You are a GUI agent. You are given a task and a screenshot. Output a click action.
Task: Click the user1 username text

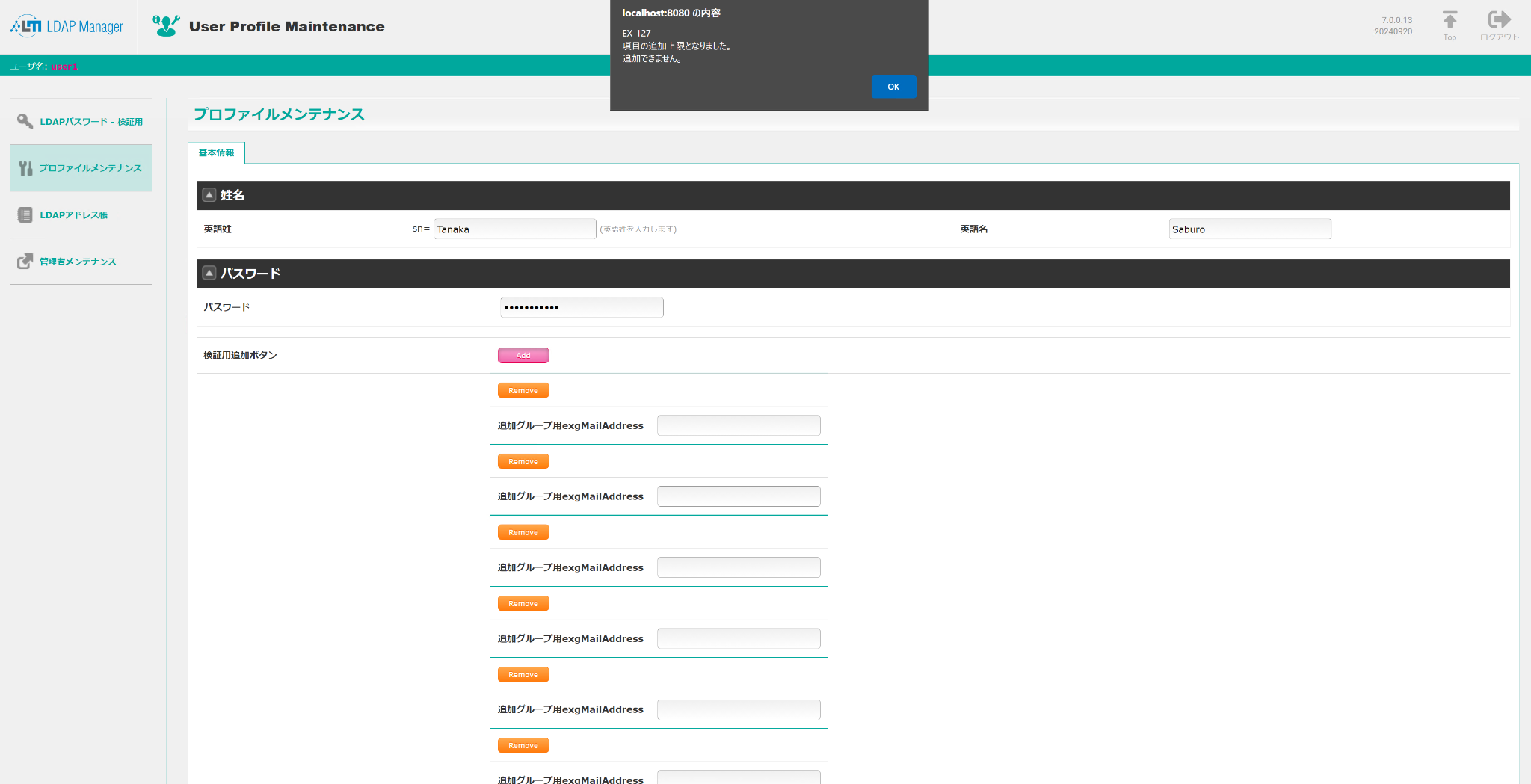(64, 67)
